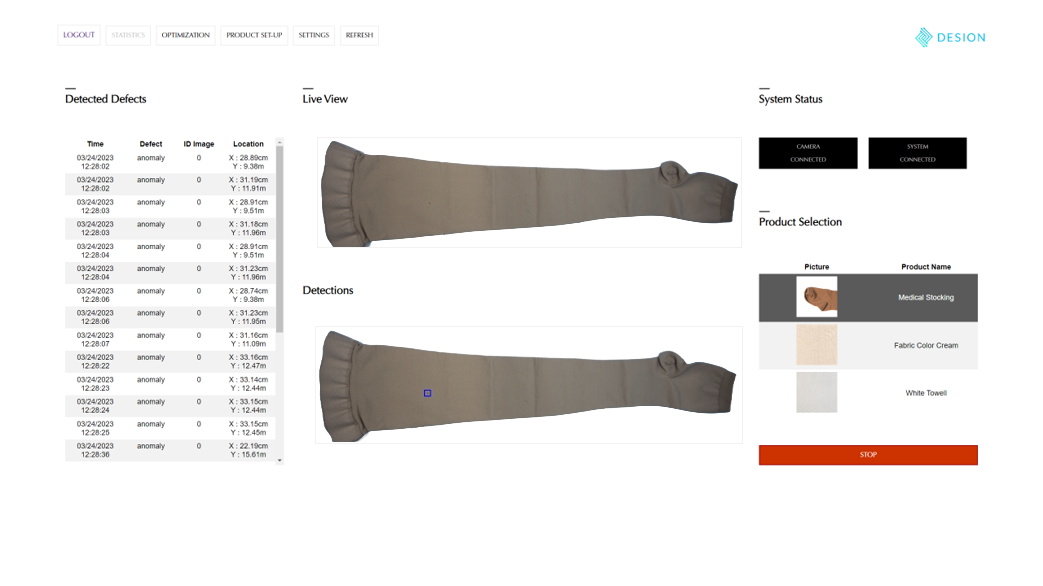Image resolution: width=1043 pixels, height=586 pixels.
Task: Select the defect row timed 12:28:36
Action: pyautogui.click(x=170, y=450)
